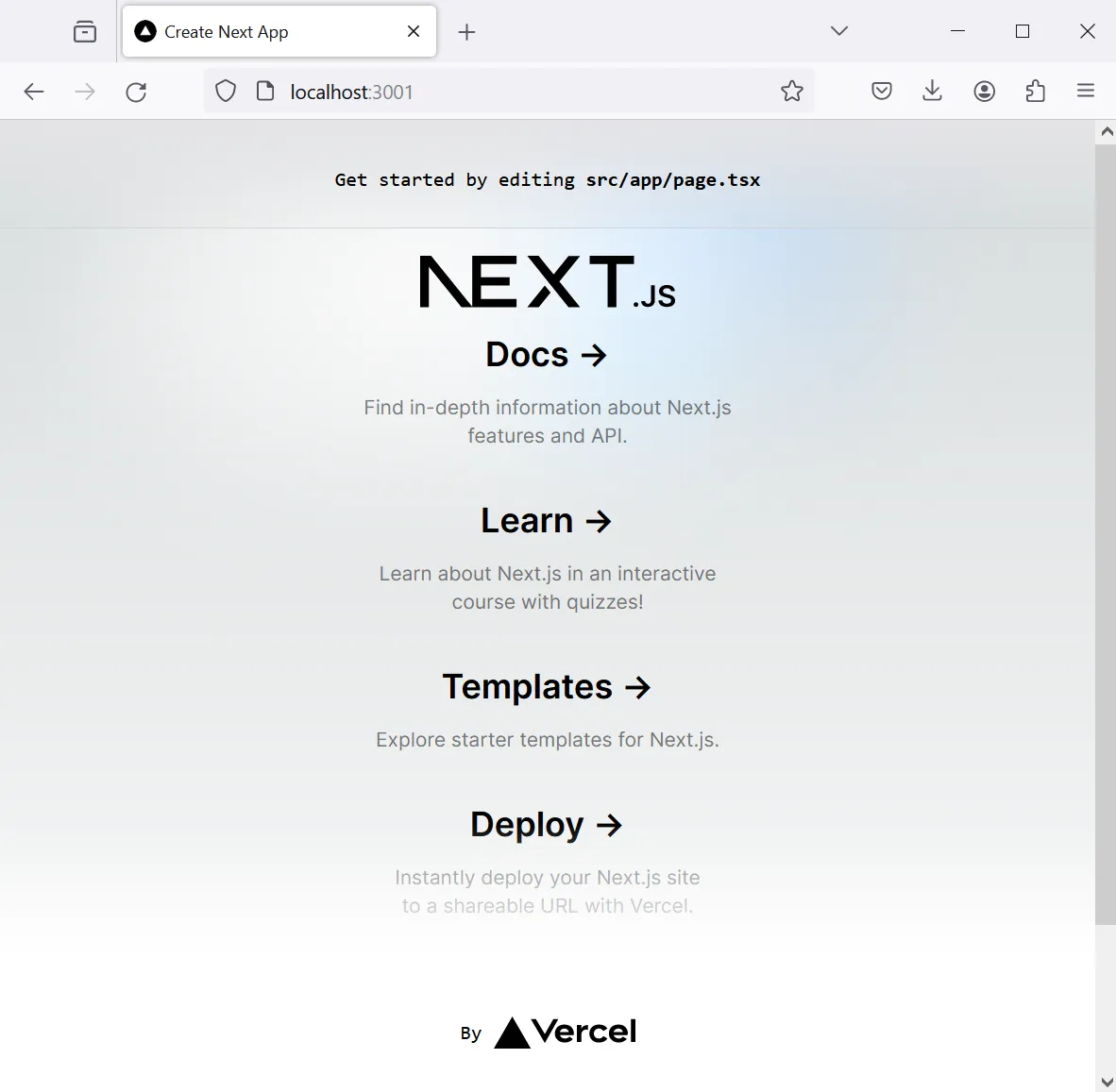Click the page scrollbar down arrow

[x=1106, y=1082]
